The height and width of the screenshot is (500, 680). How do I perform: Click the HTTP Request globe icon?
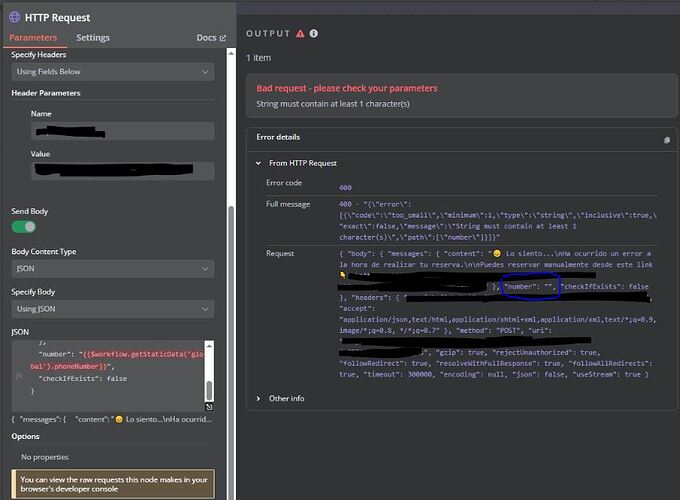click(x=15, y=17)
